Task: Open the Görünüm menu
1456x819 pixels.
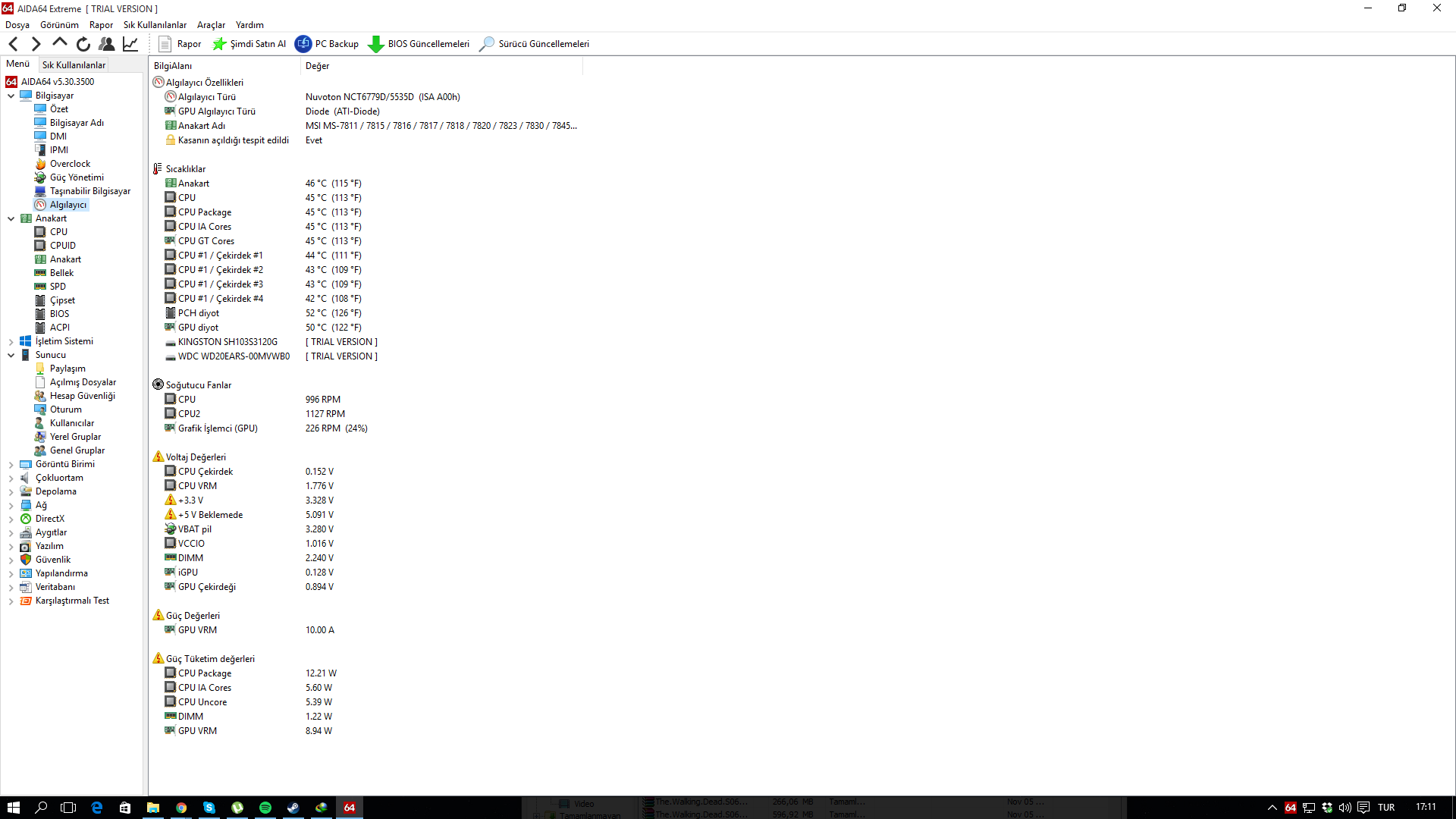Action: (x=59, y=25)
